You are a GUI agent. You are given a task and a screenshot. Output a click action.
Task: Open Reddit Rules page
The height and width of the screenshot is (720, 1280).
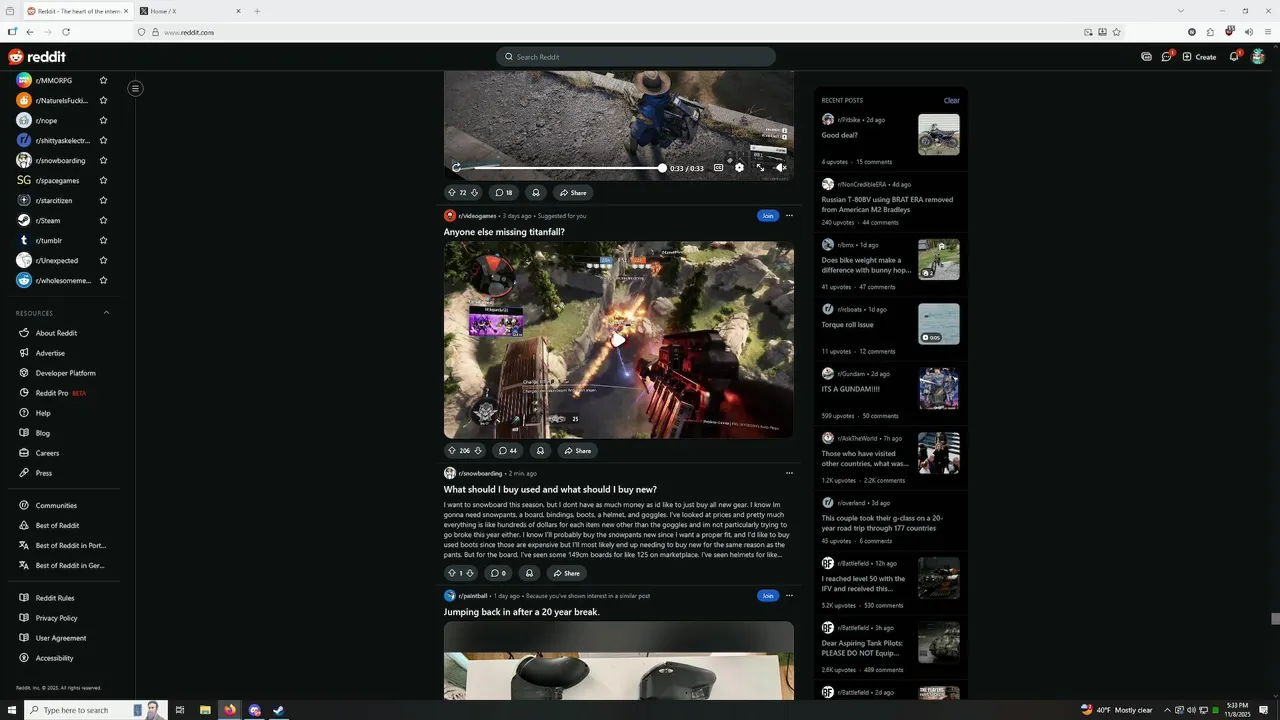[55, 598]
